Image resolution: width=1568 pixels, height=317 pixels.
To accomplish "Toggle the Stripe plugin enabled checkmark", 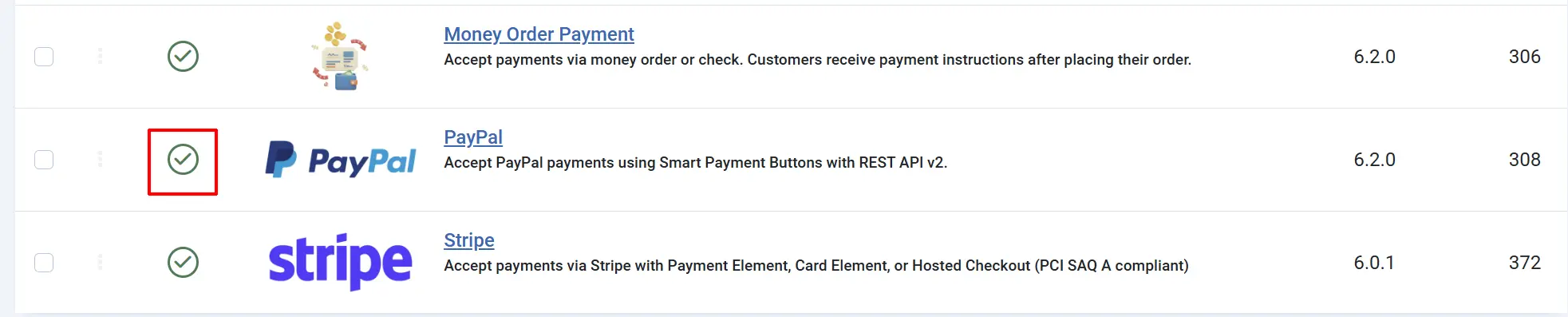I will click(183, 263).
